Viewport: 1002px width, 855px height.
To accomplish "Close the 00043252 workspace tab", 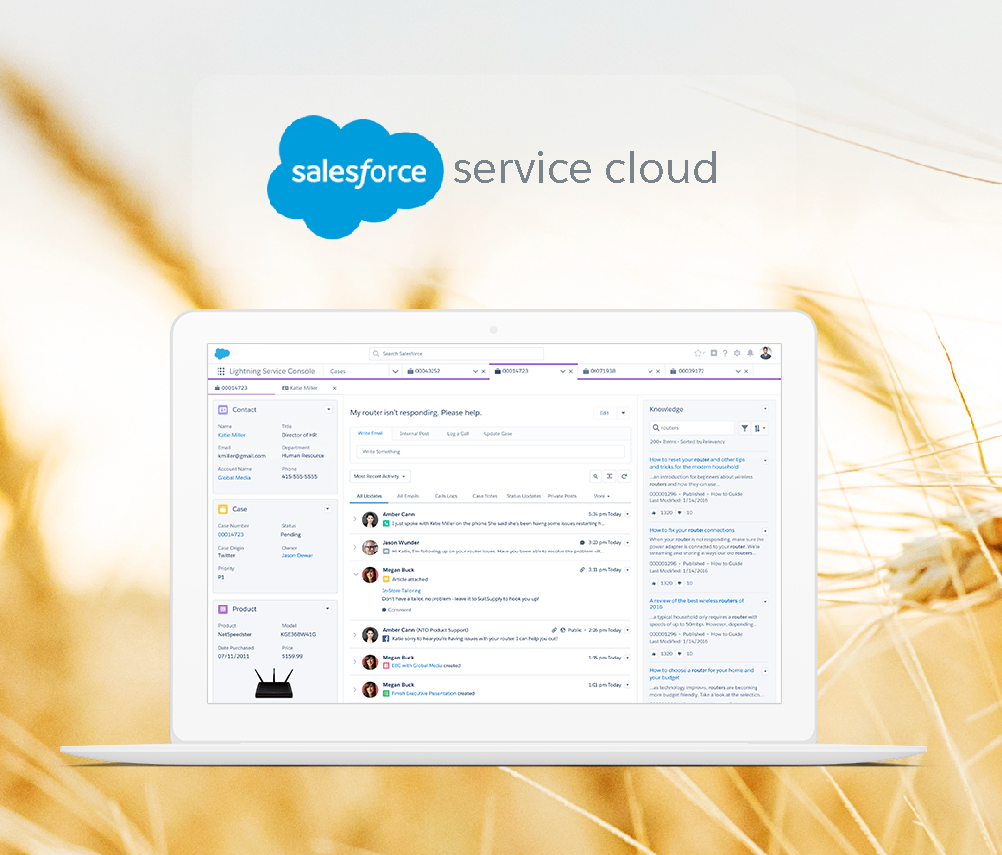I will pyautogui.click(x=484, y=371).
